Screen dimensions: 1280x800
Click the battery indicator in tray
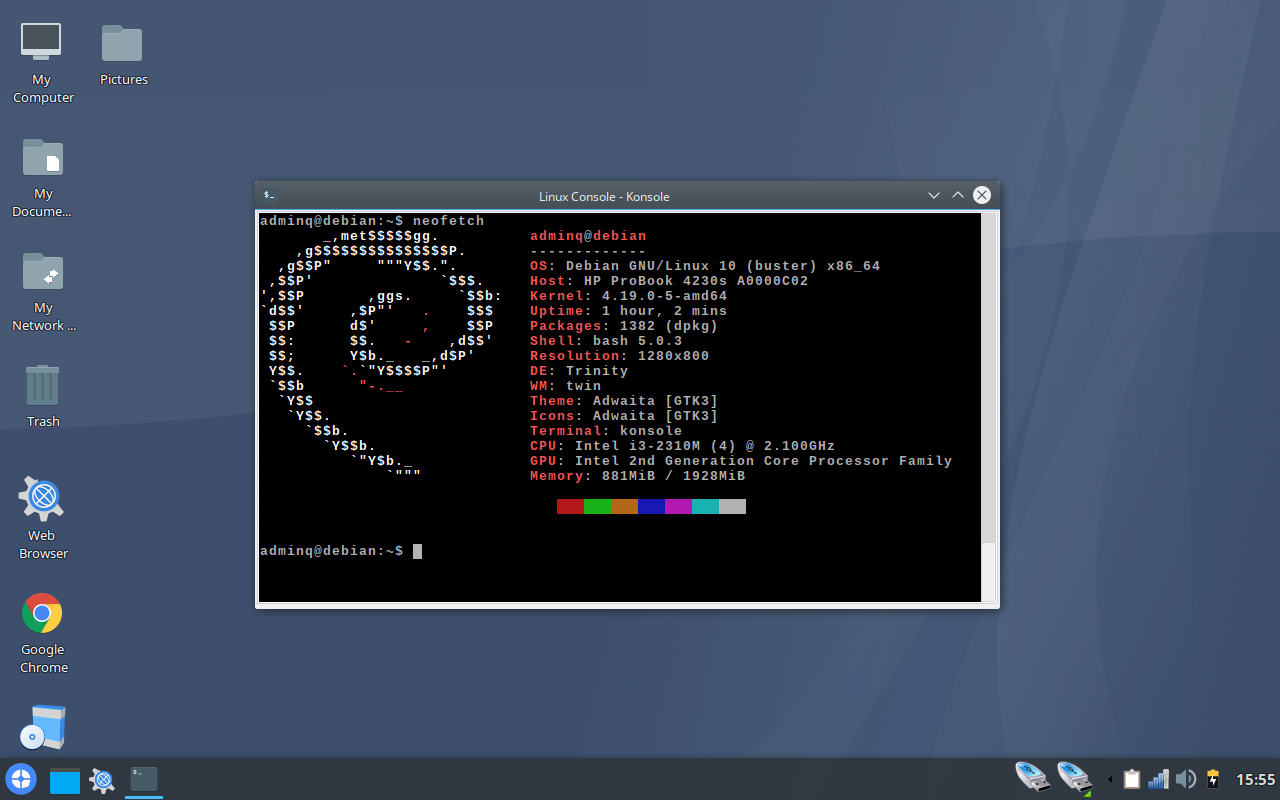click(x=1213, y=779)
